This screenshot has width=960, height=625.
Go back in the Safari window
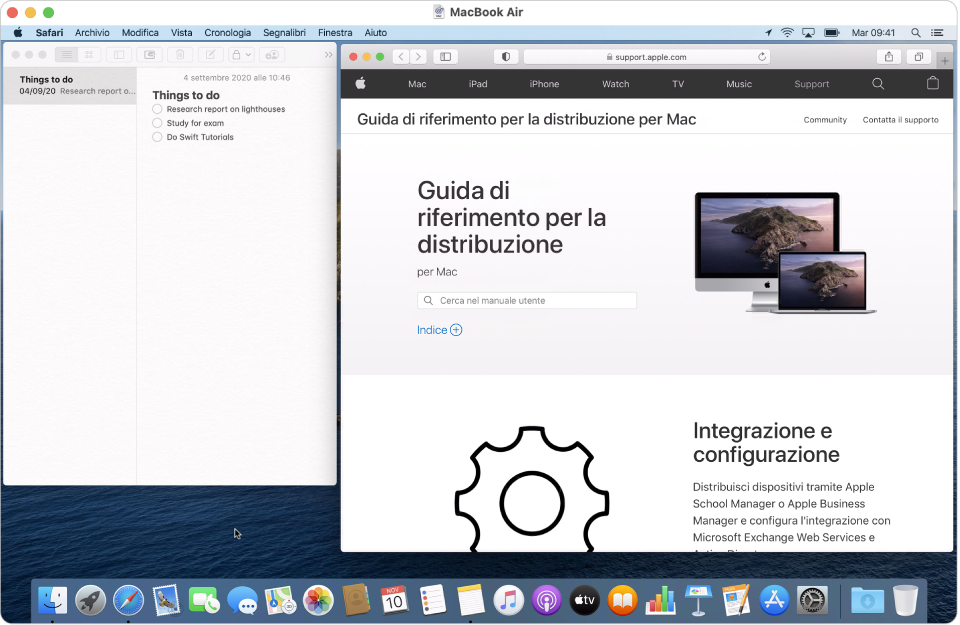pyautogui.click(x=401, y=57)
